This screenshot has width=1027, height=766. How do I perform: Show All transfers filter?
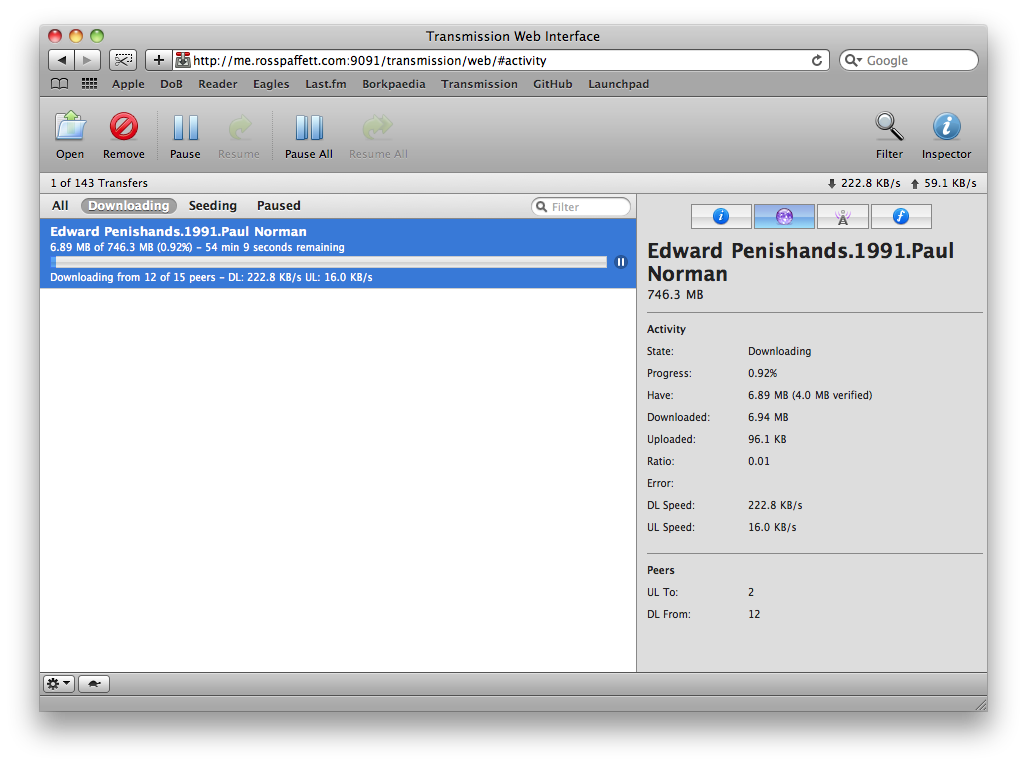click(60, 206)
